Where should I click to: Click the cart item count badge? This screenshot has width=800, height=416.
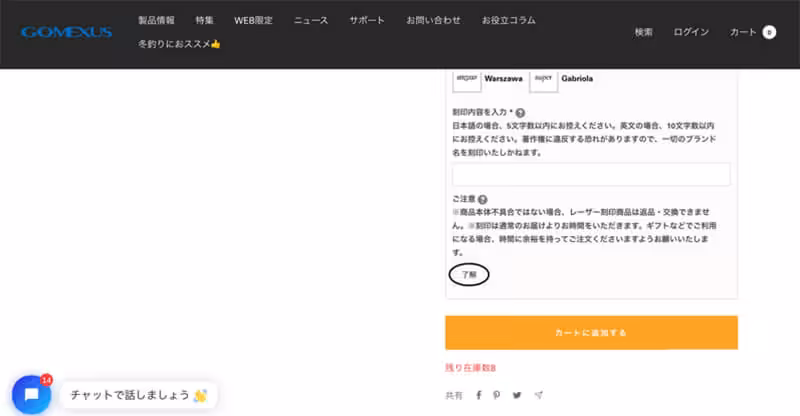[x=769, y=32]
